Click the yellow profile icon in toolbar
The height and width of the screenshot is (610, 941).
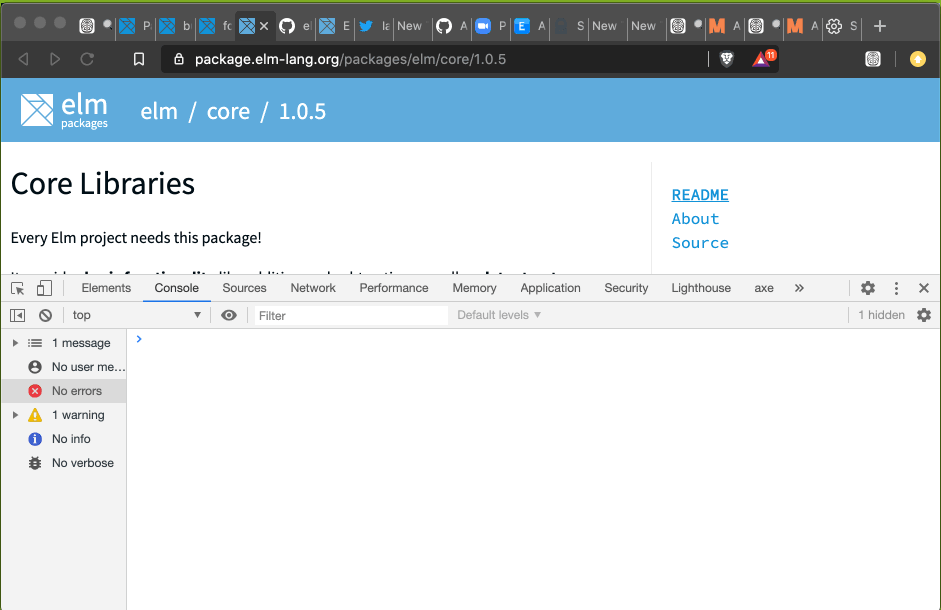point(917,59)
